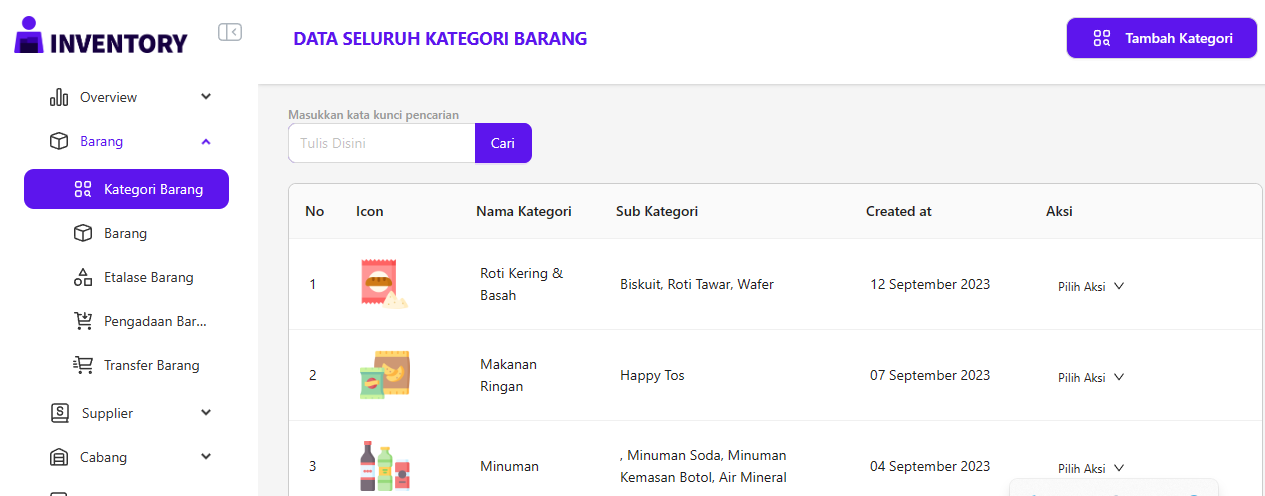Open the Barang submenu item
Viewport: 1265px width, 496px height.
click(125, 233)
